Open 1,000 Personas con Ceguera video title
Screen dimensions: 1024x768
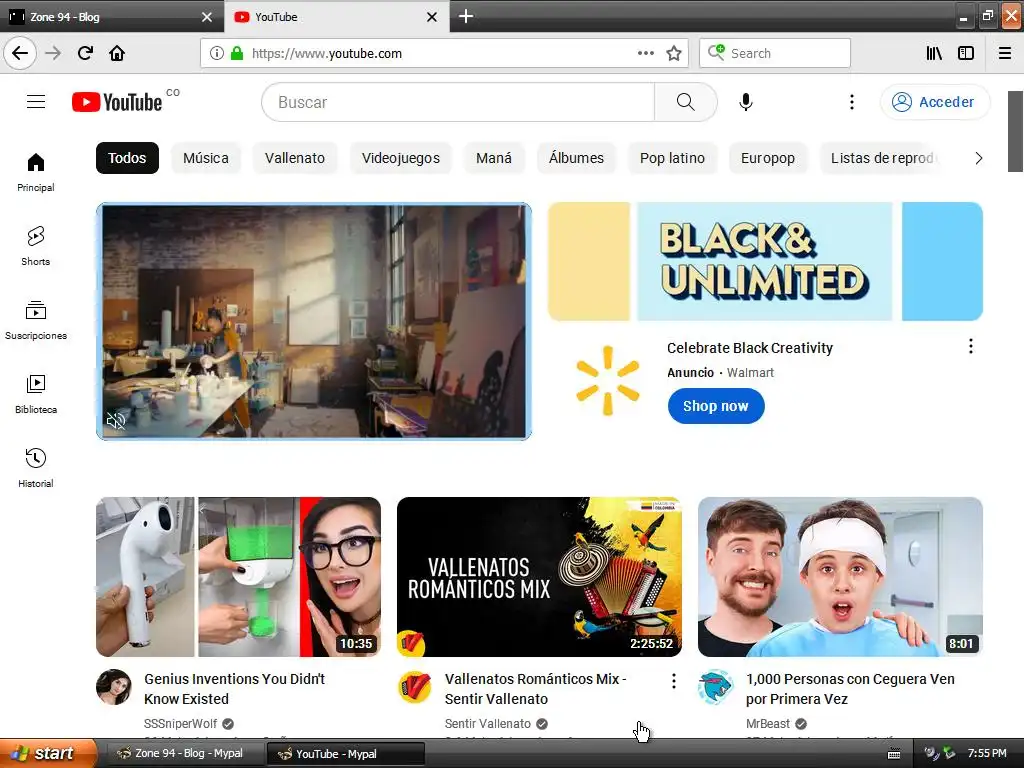click(x=850, y=689)
